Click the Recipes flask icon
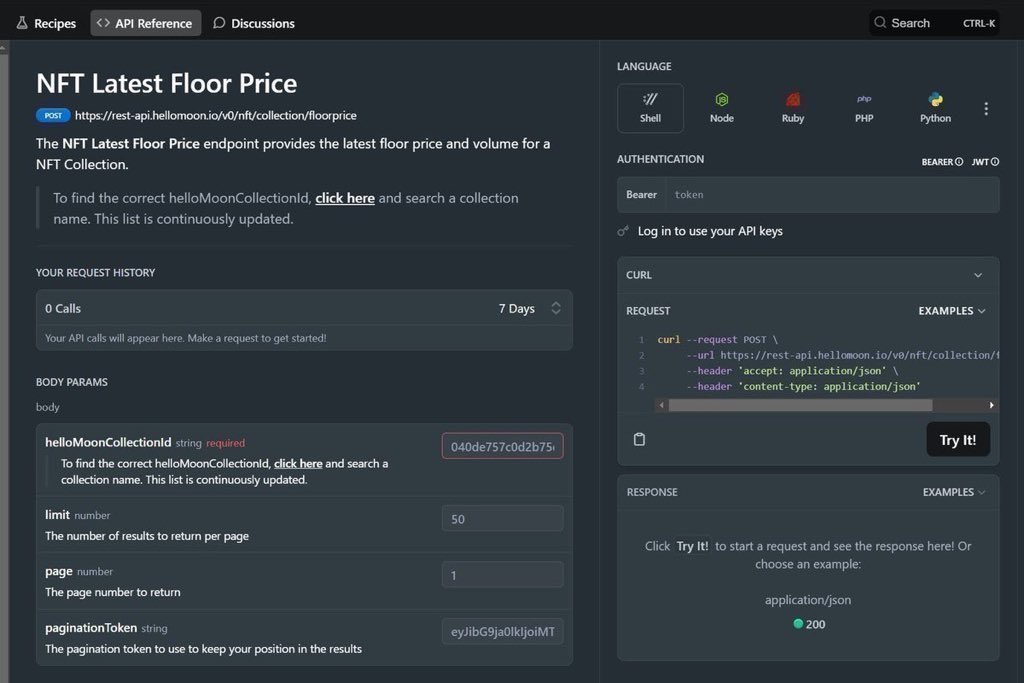This screenshot has width=1024, height=683. pos(22,23)
